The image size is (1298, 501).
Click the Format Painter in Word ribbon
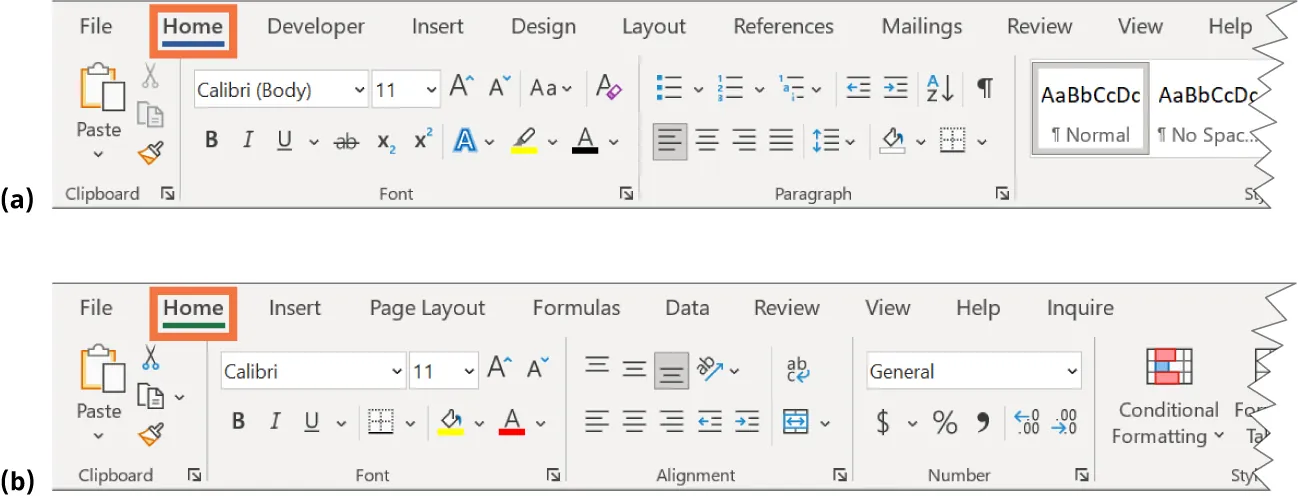[150, 152]
